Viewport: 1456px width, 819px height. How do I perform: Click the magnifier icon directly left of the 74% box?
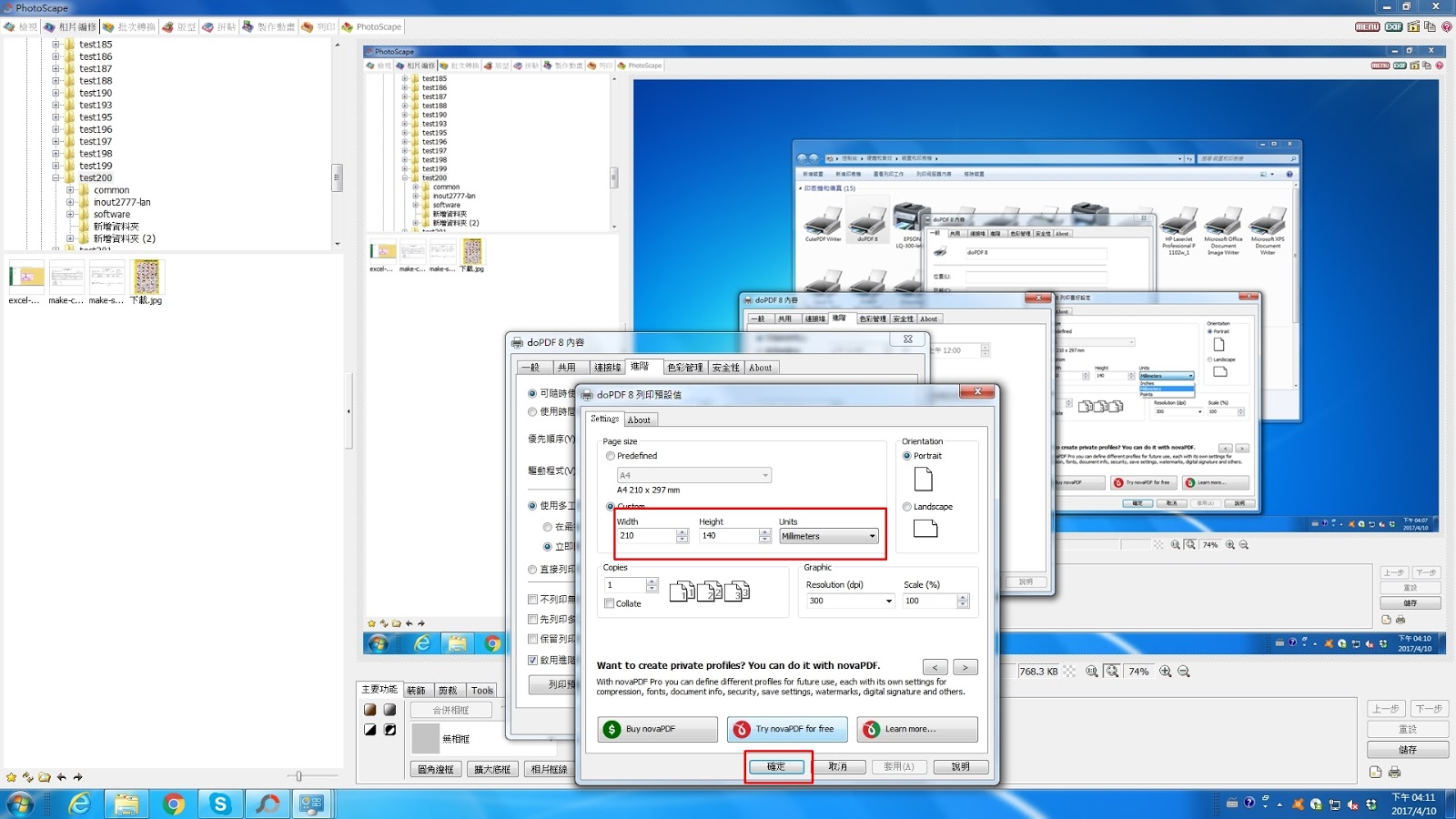point(1112,672)
